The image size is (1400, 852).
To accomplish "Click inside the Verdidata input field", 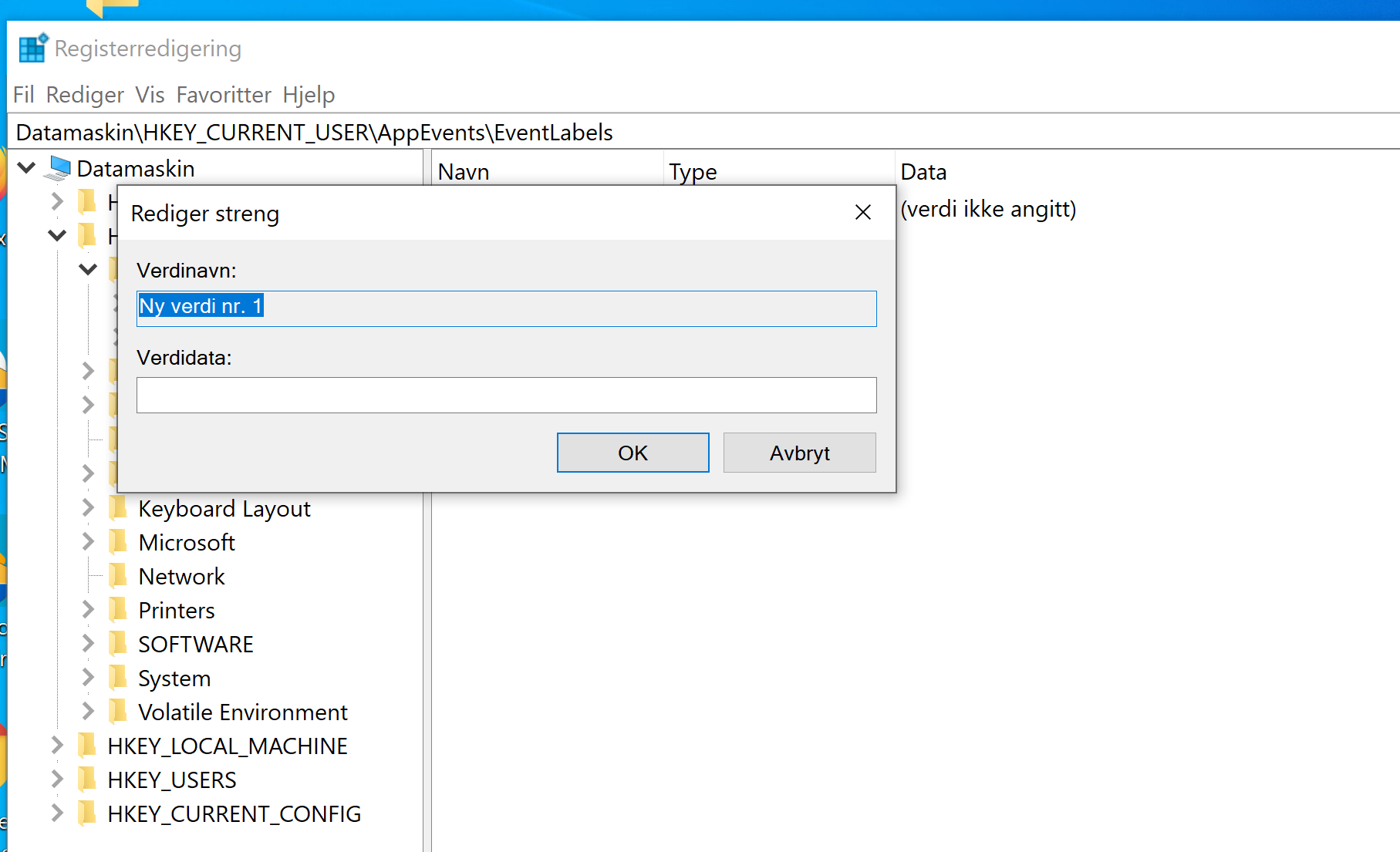I will click(x=506, y=395).
